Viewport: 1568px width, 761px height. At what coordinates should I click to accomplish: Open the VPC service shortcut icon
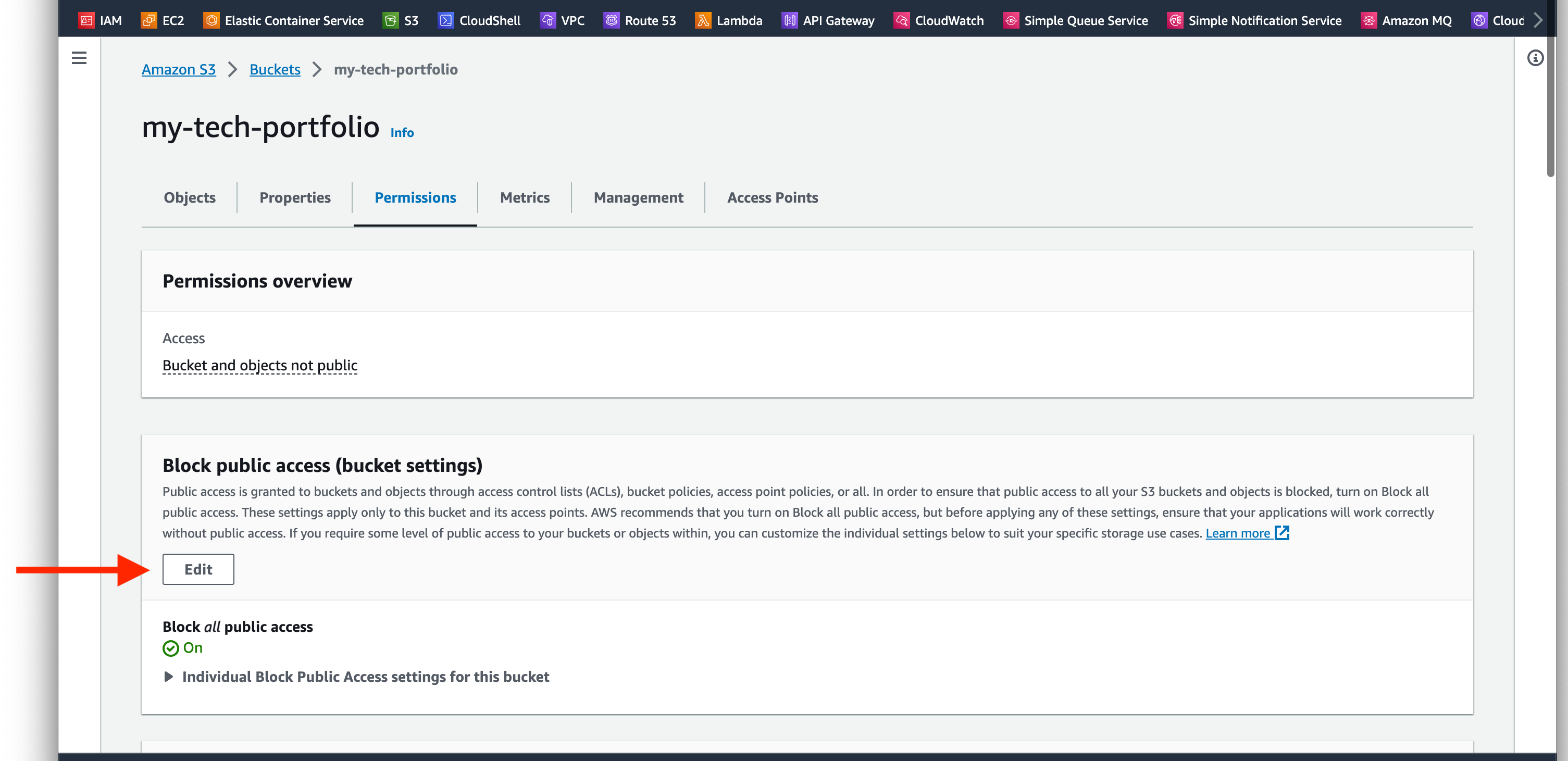pos(548,20)
